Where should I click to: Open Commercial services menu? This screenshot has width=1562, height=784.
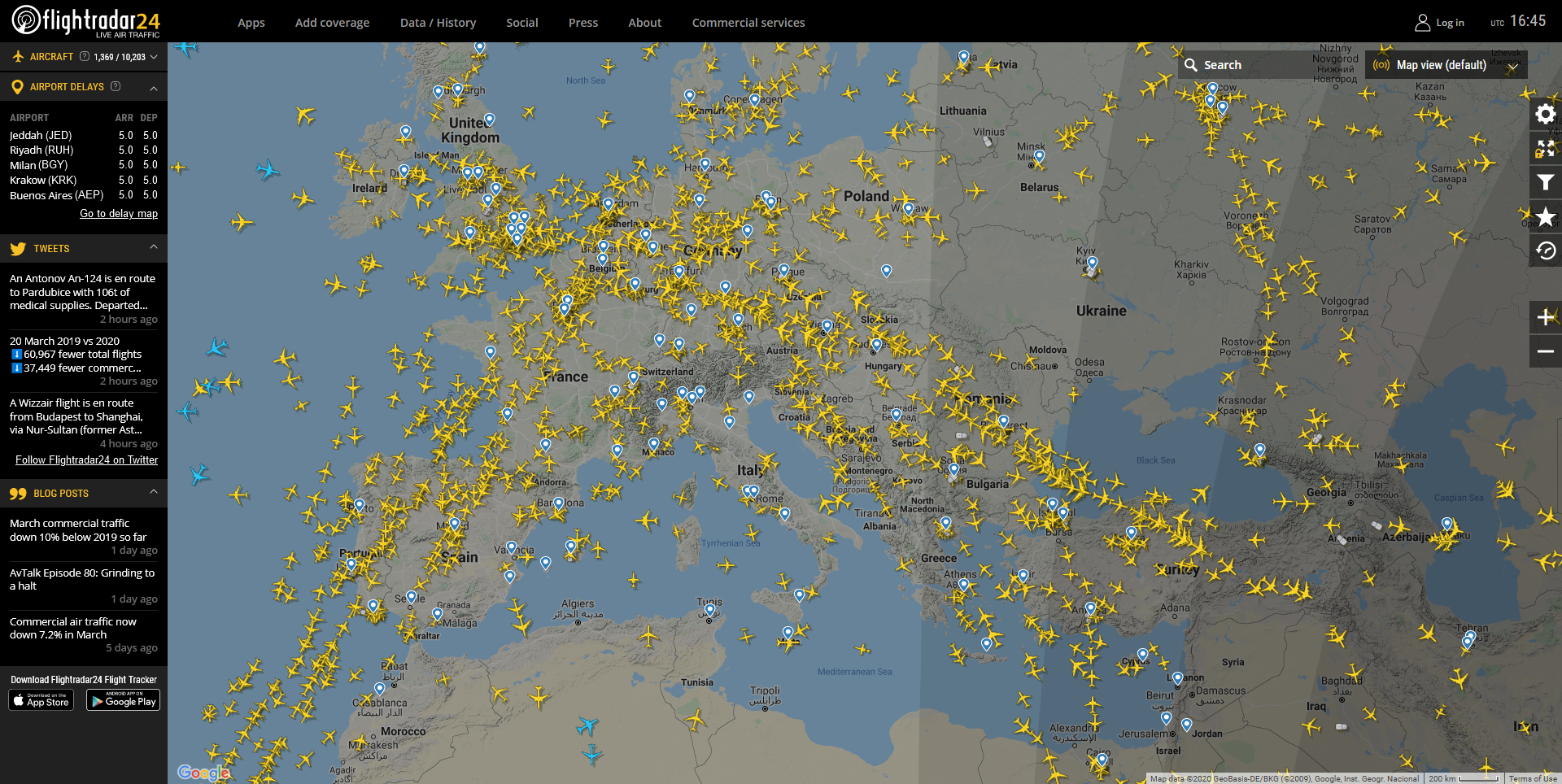pyautogui.click(x=748, y=23)
